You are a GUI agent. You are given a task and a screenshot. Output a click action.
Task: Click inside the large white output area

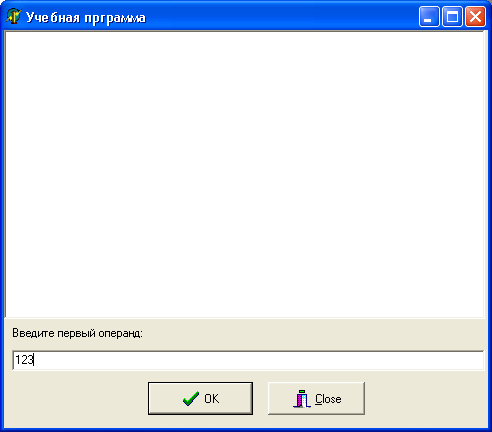(244, 174)
